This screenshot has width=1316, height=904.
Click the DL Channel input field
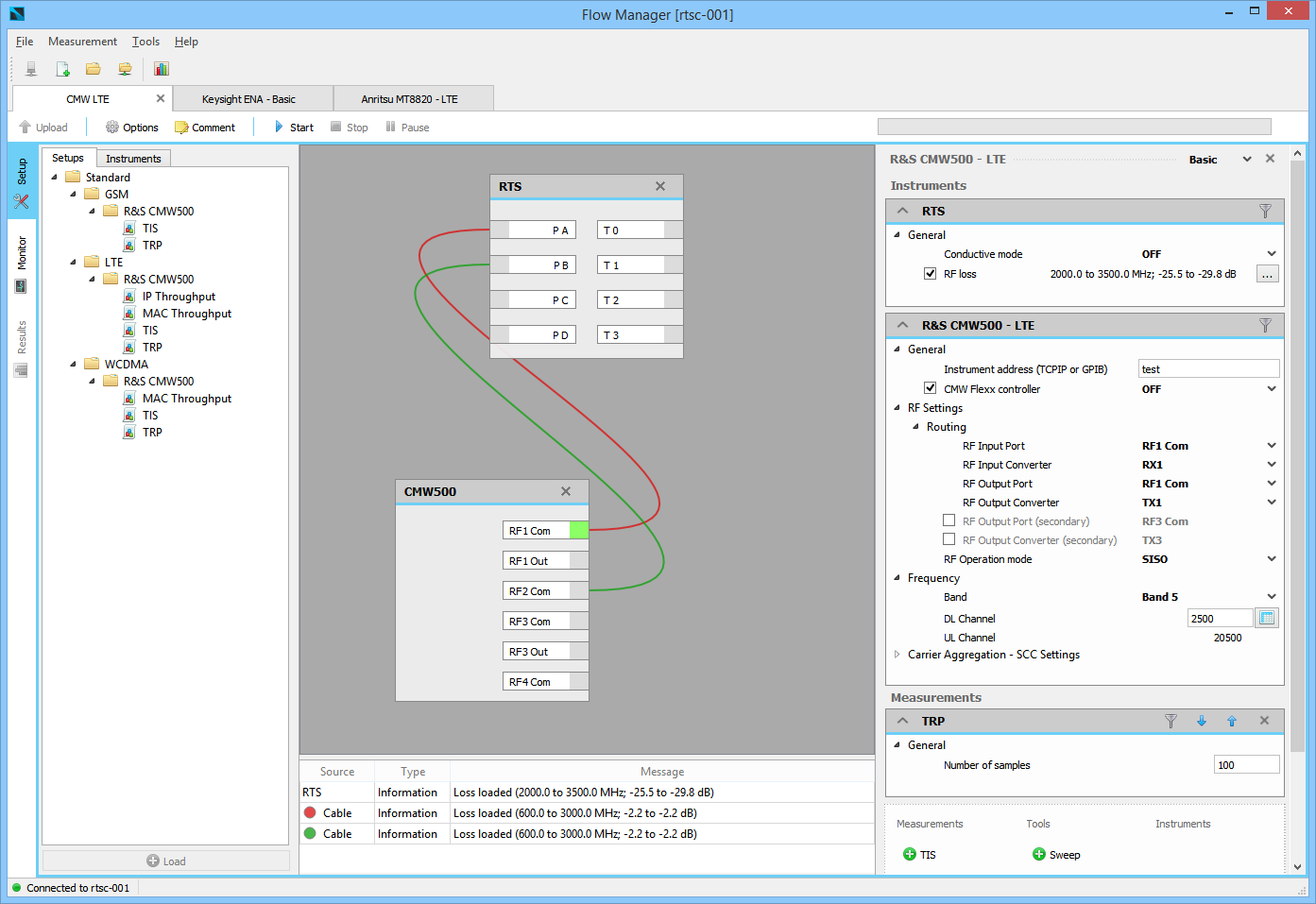(1220, 618)
